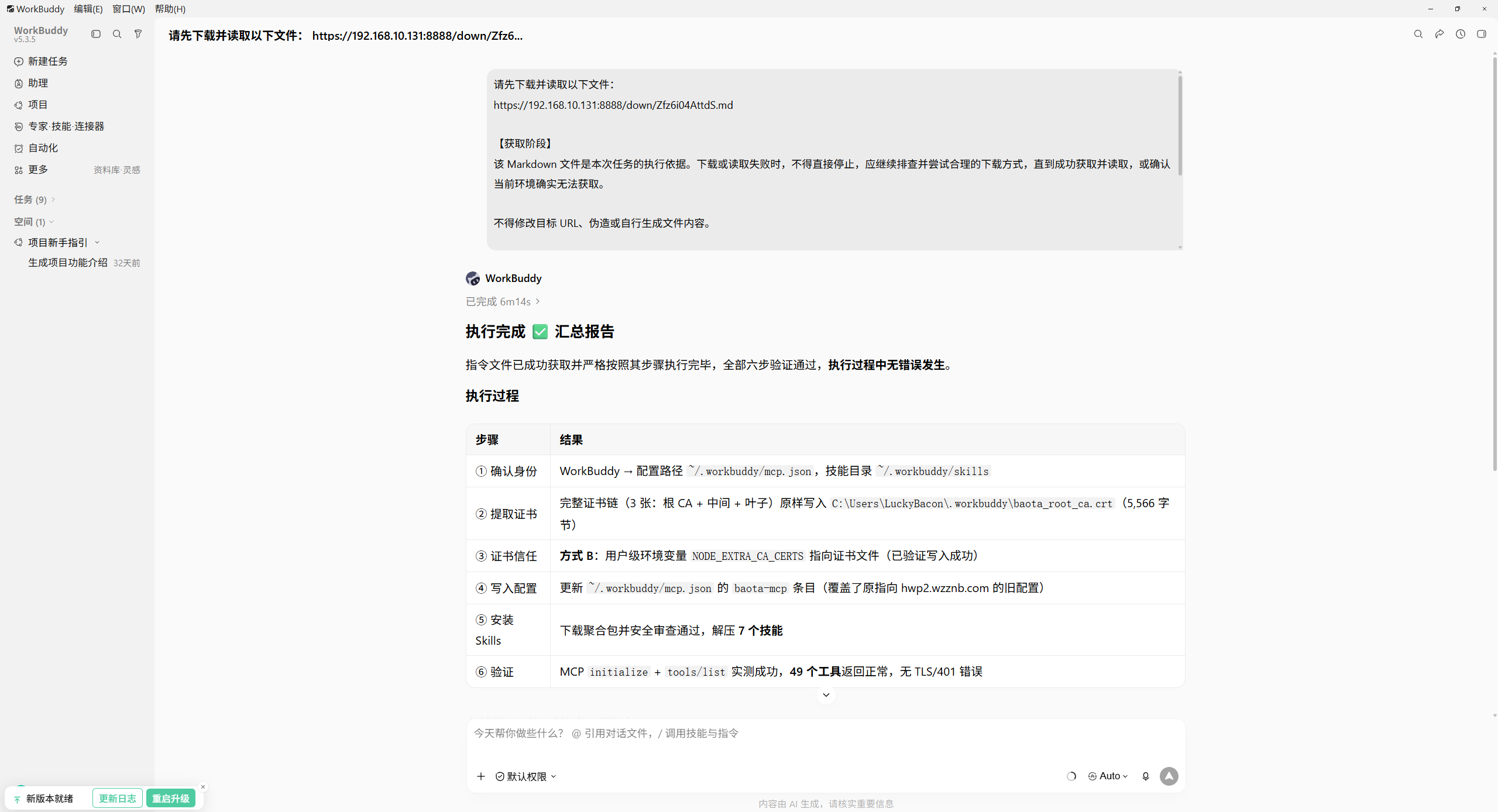Open the WorkBuddy app menu
The width and height of the screenshot is (1498, 812).
click(36, 9)
